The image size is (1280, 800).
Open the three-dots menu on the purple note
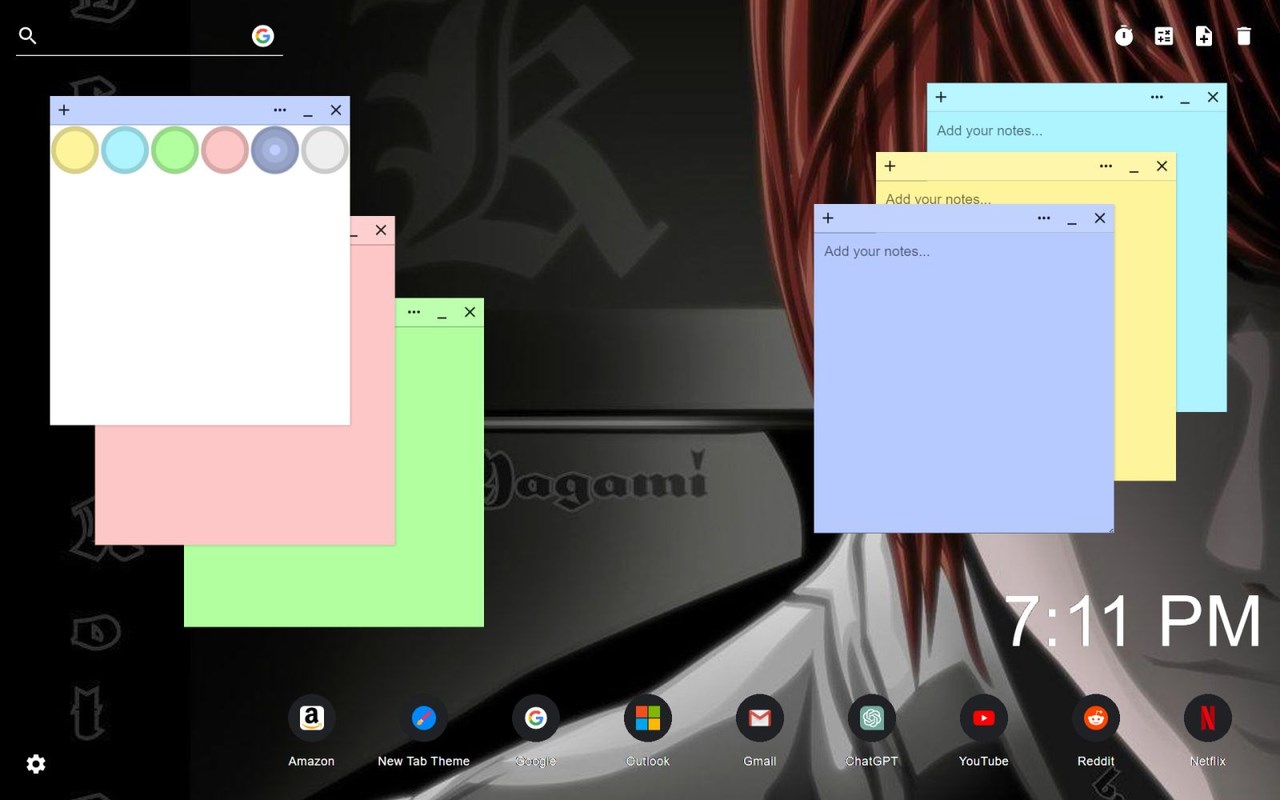(x=1044, y=218)
